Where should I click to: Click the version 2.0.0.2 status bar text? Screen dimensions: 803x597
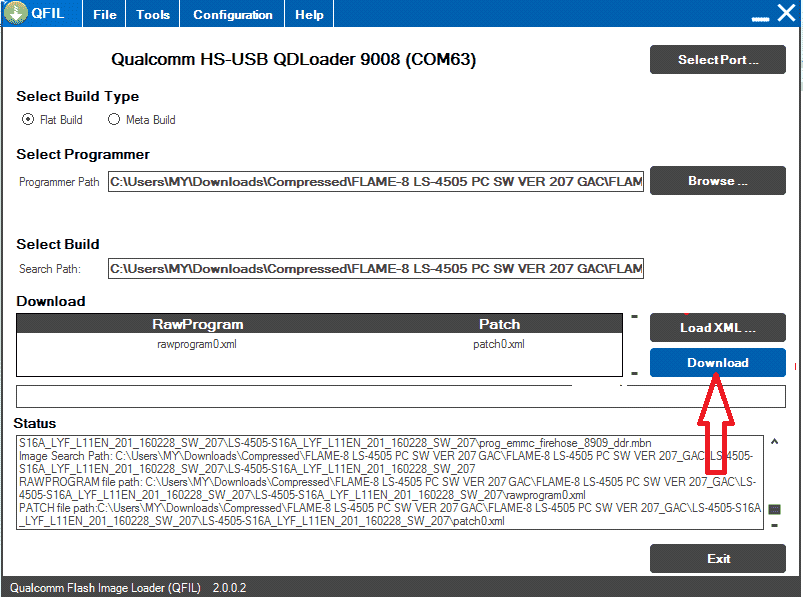click(x=229, y=587)
